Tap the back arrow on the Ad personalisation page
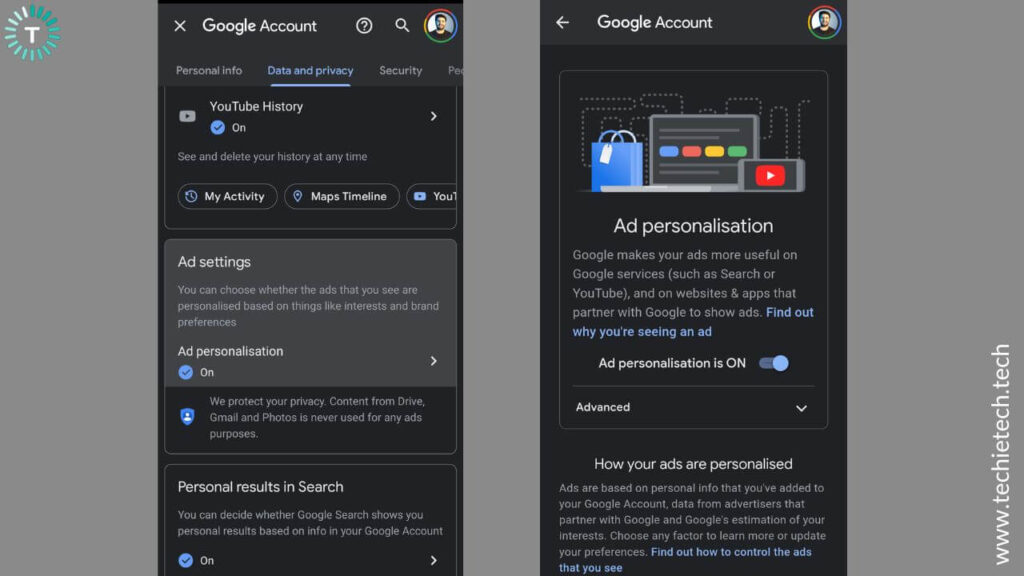This screenshot has height=576, width=1024. pos(563,21)
